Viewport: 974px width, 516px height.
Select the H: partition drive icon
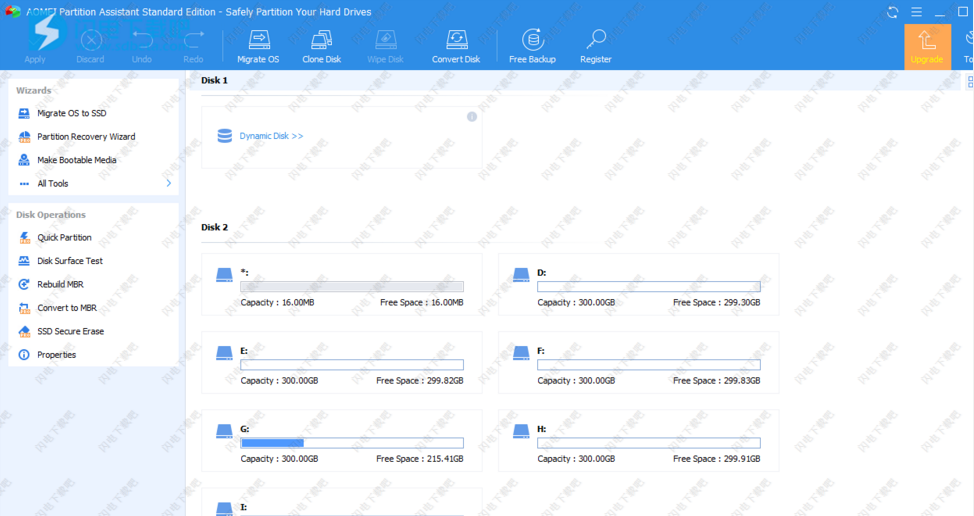(521, 431)
